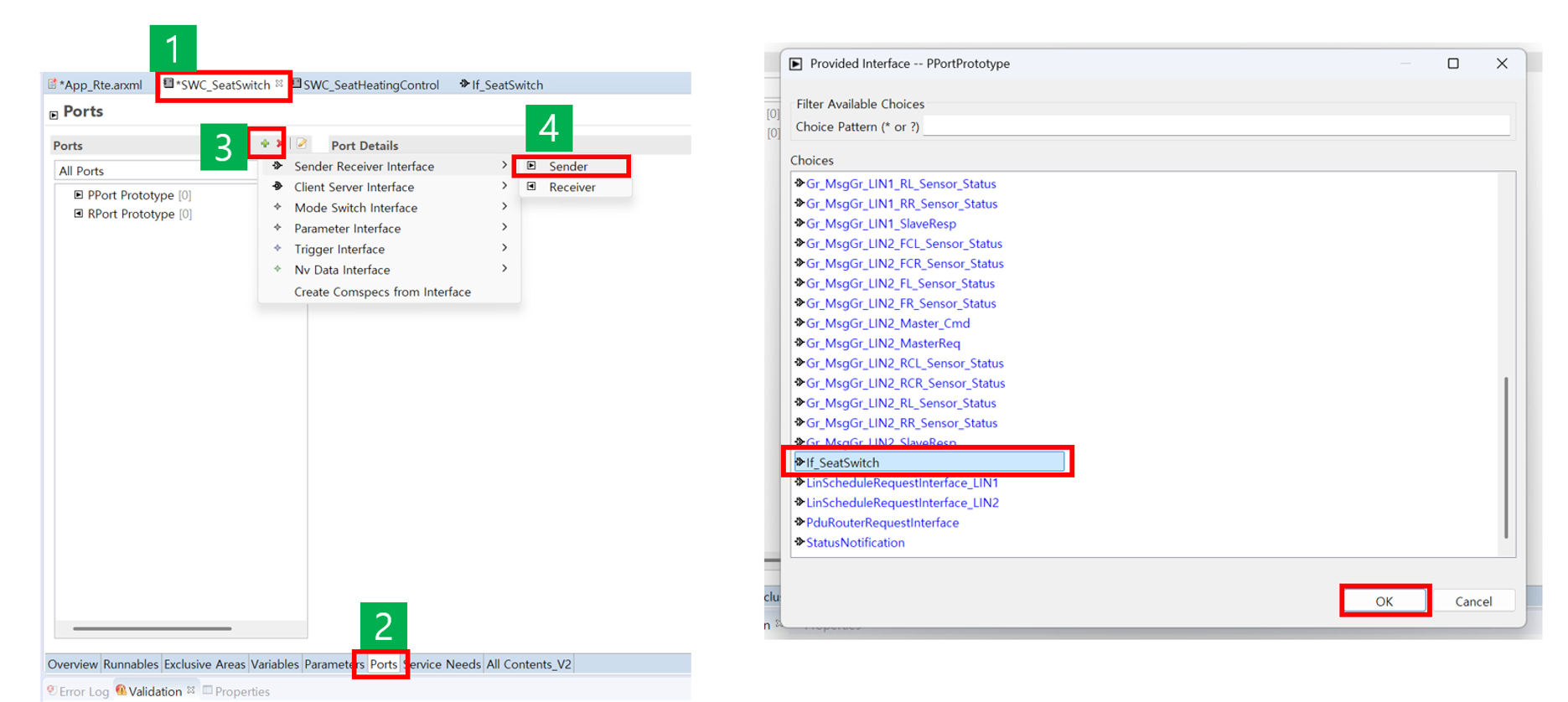
Task: Click the Sender port icon in submenu
Action: [x=531, y=166]
